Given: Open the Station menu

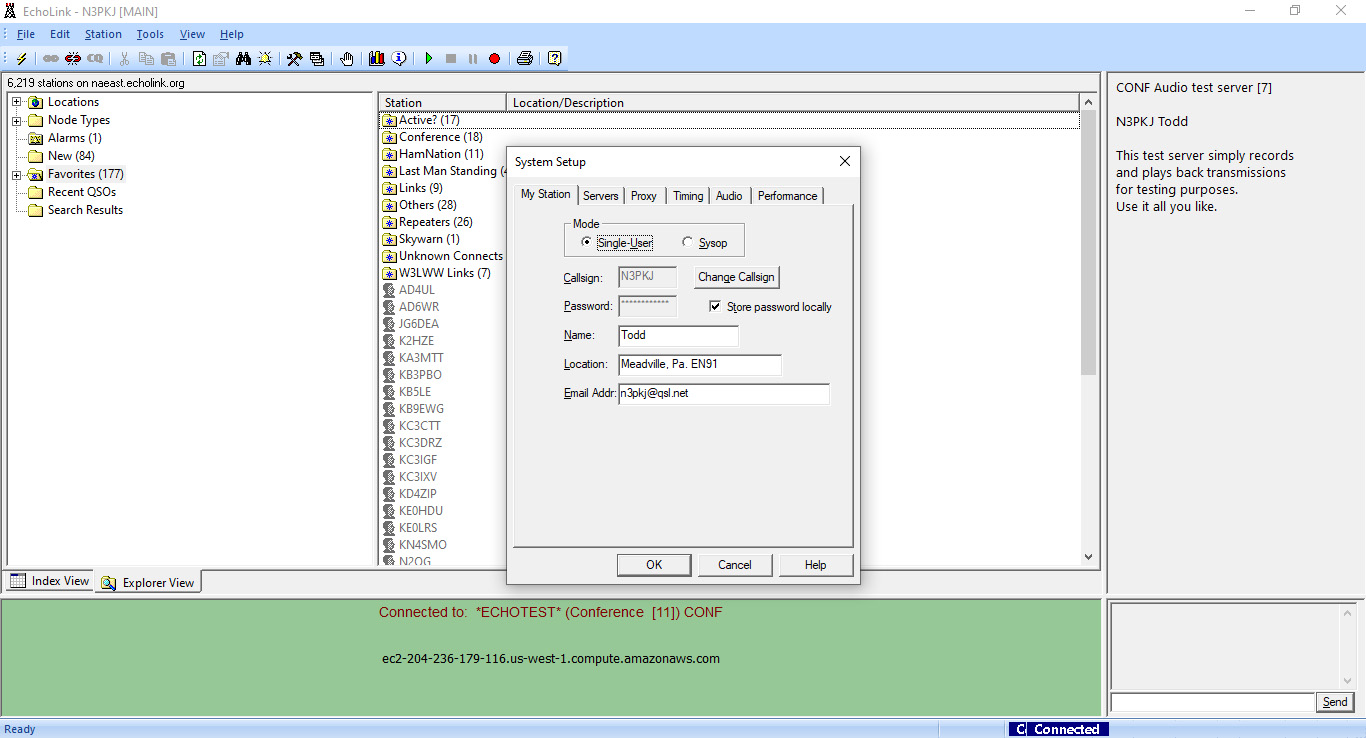Looking at the screenshot, I should click(x=103, y=34).
